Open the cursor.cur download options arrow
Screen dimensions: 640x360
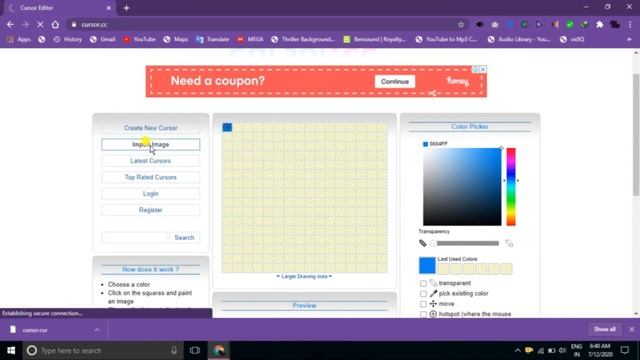click(97, 330)
